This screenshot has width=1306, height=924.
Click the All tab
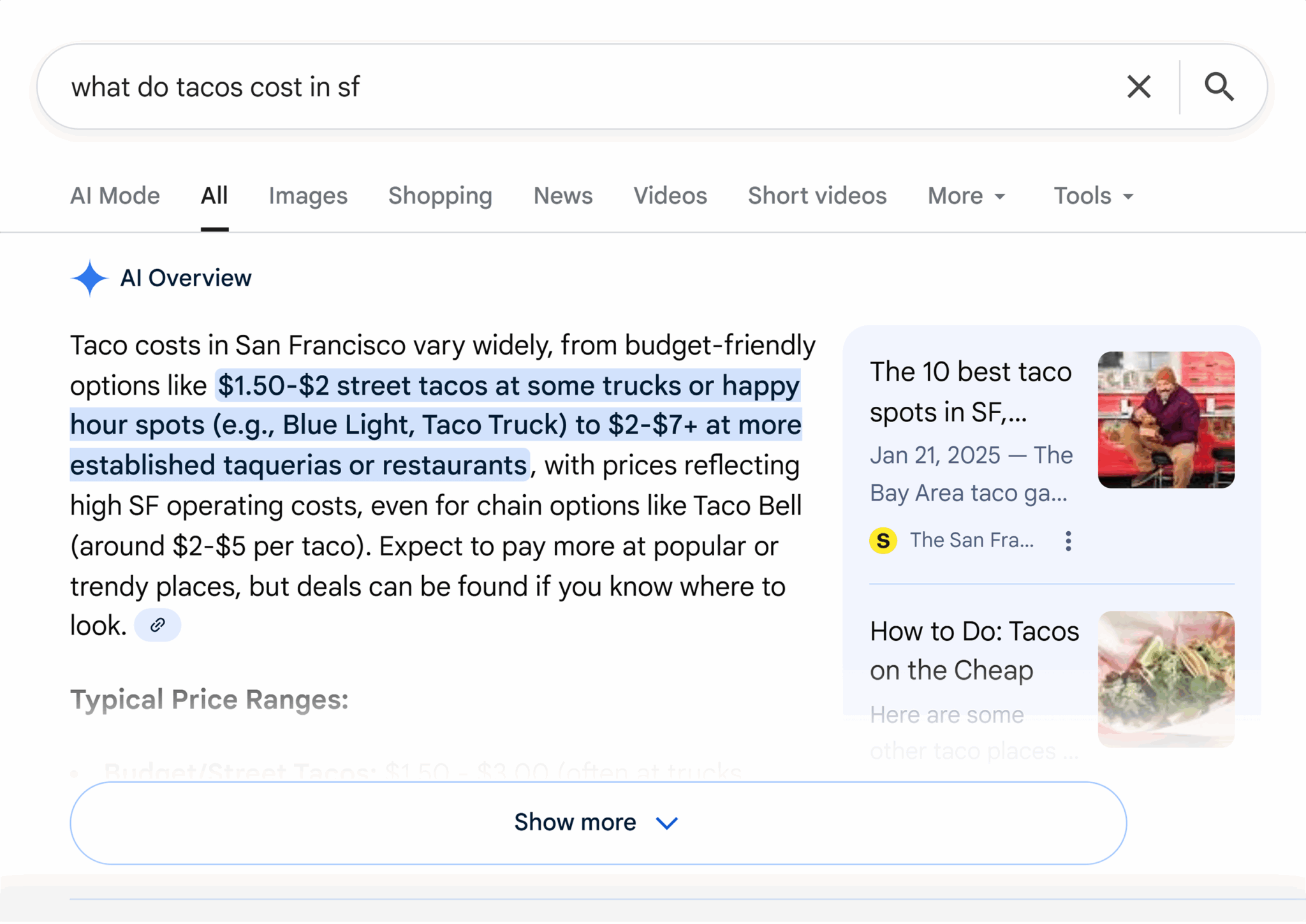pos(214,196)
